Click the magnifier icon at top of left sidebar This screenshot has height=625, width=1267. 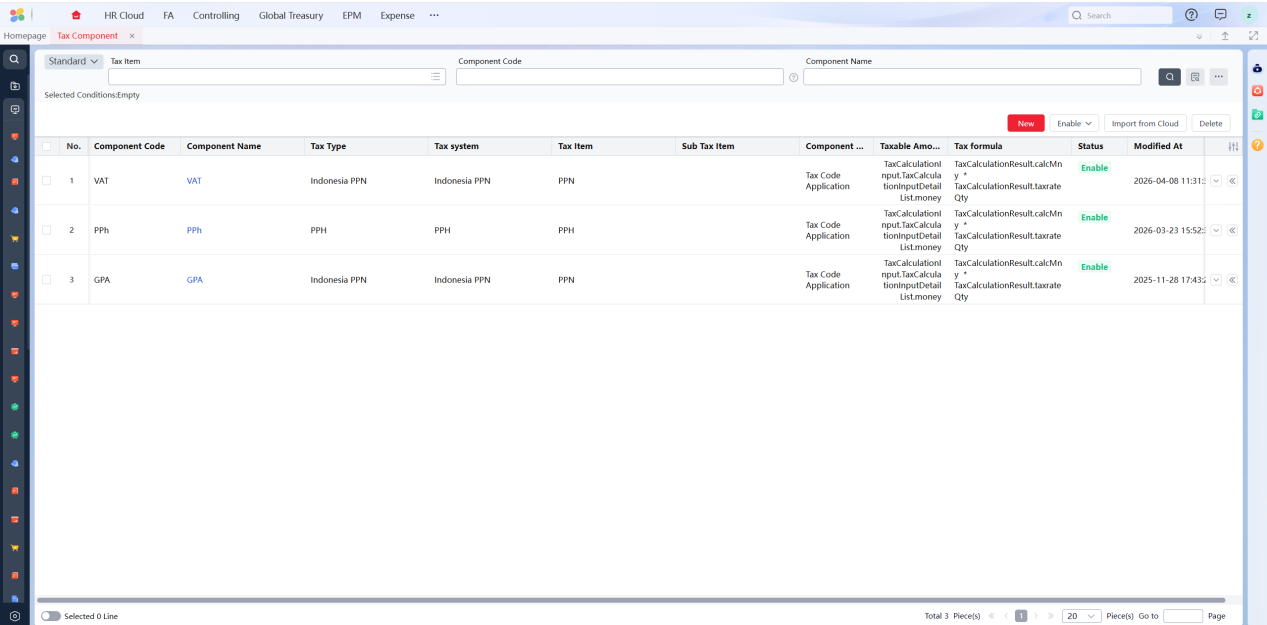click(x=14, y=60)
